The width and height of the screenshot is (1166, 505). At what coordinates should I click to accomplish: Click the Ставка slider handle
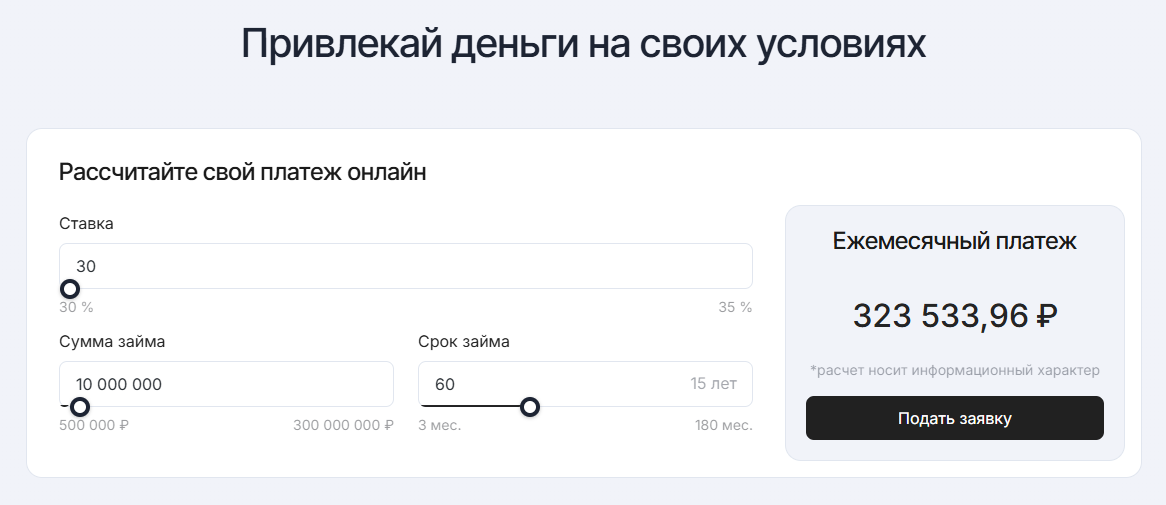tap(70, 289)
